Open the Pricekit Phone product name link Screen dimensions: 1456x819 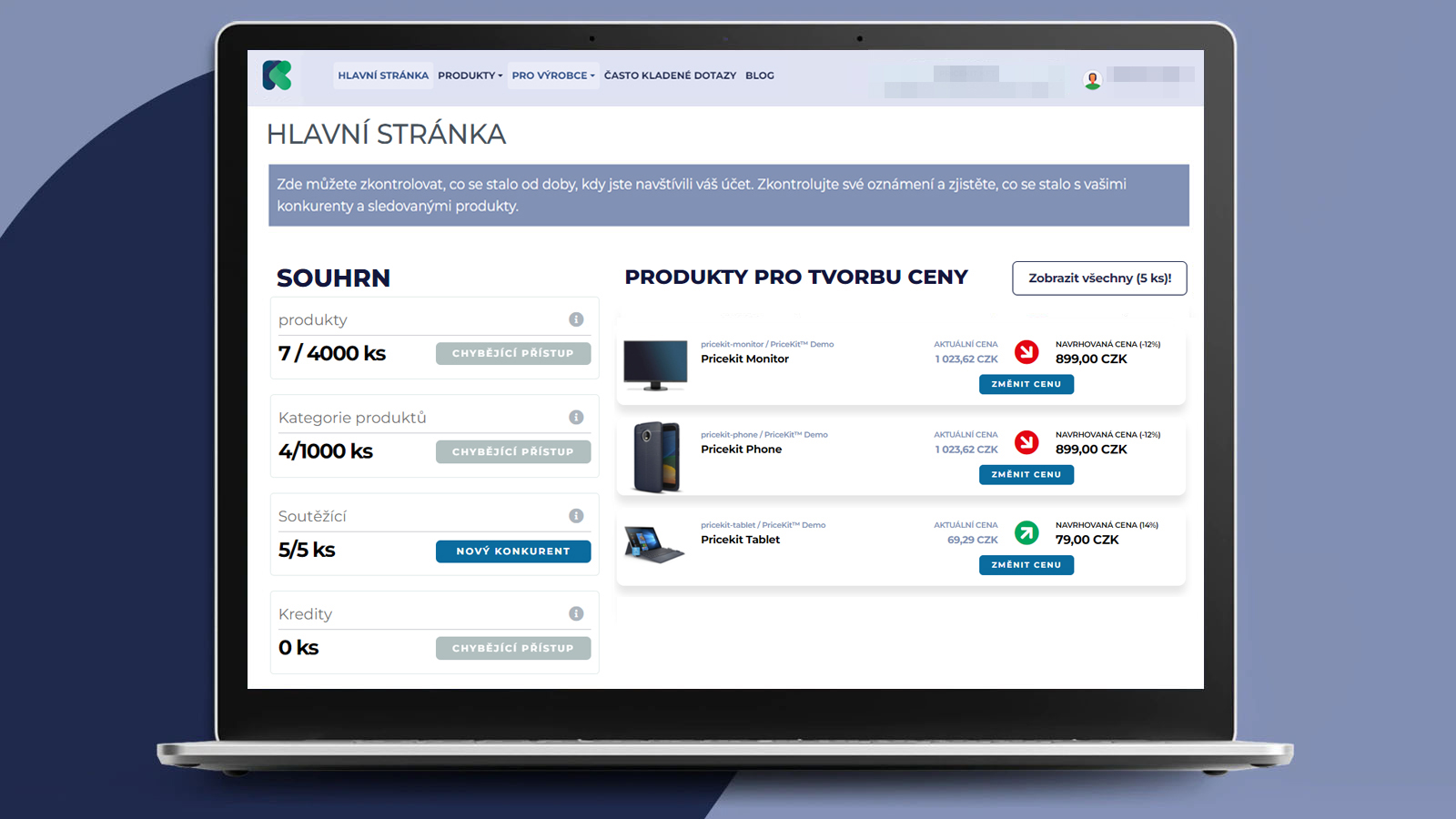coord(741,450)
